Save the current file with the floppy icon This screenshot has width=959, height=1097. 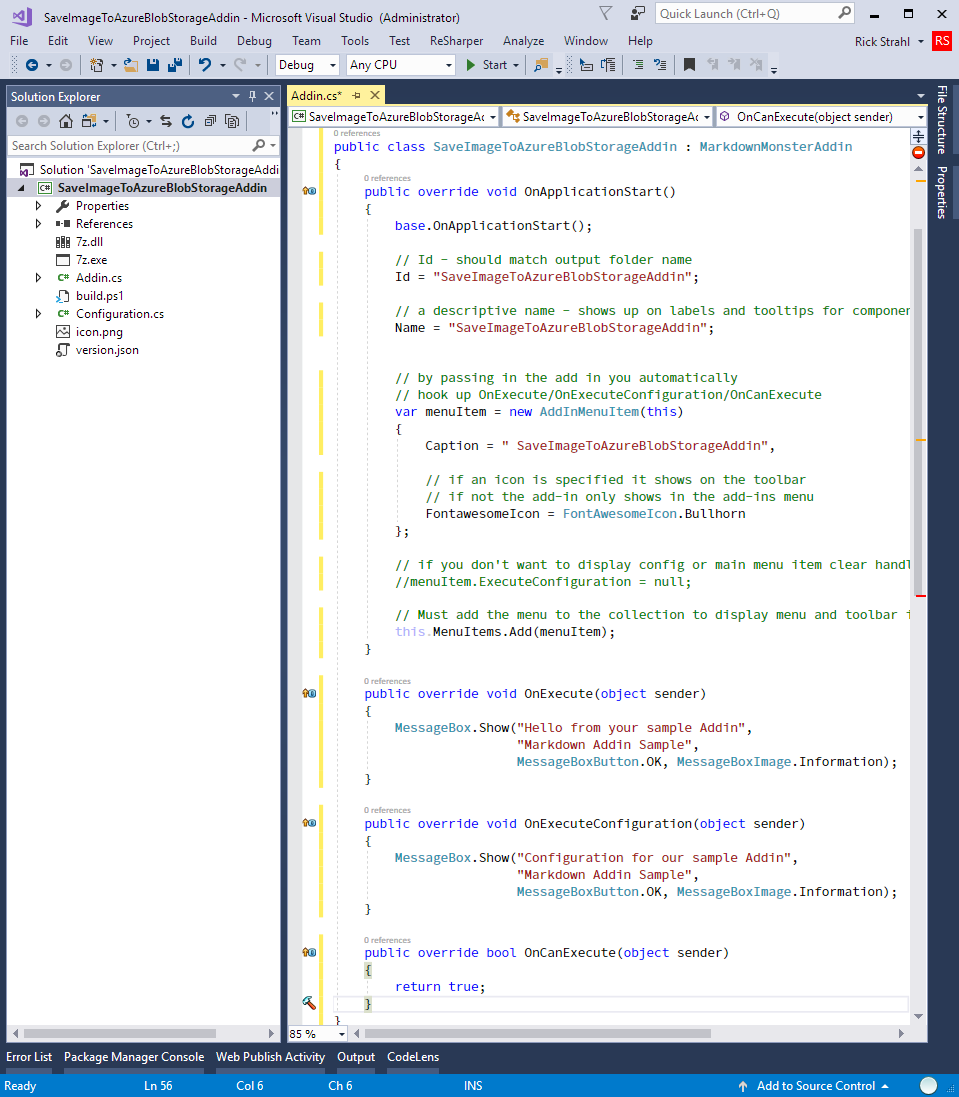[x=152, y=65]
